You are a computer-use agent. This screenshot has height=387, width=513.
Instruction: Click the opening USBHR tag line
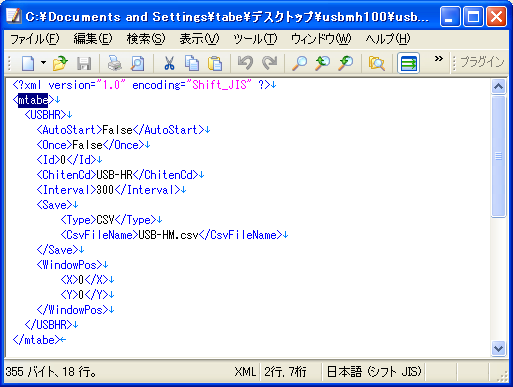click(x=48, y=115)
